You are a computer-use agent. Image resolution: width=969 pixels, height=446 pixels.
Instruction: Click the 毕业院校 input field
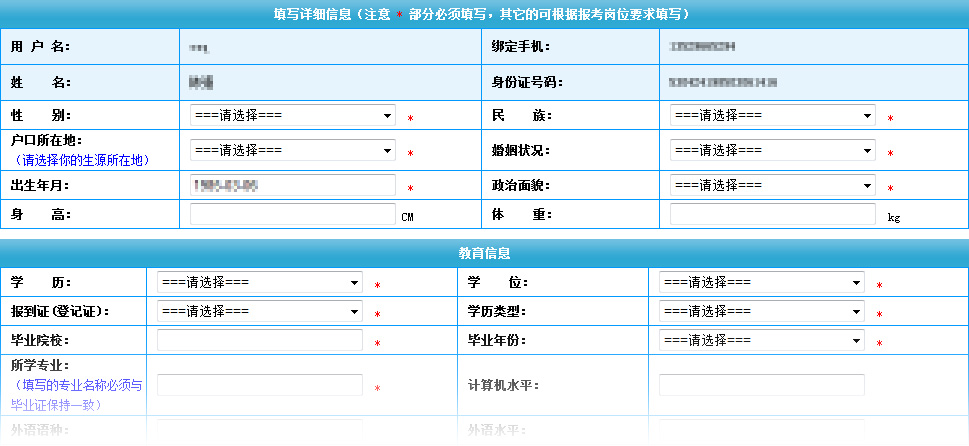click(259, 341)
